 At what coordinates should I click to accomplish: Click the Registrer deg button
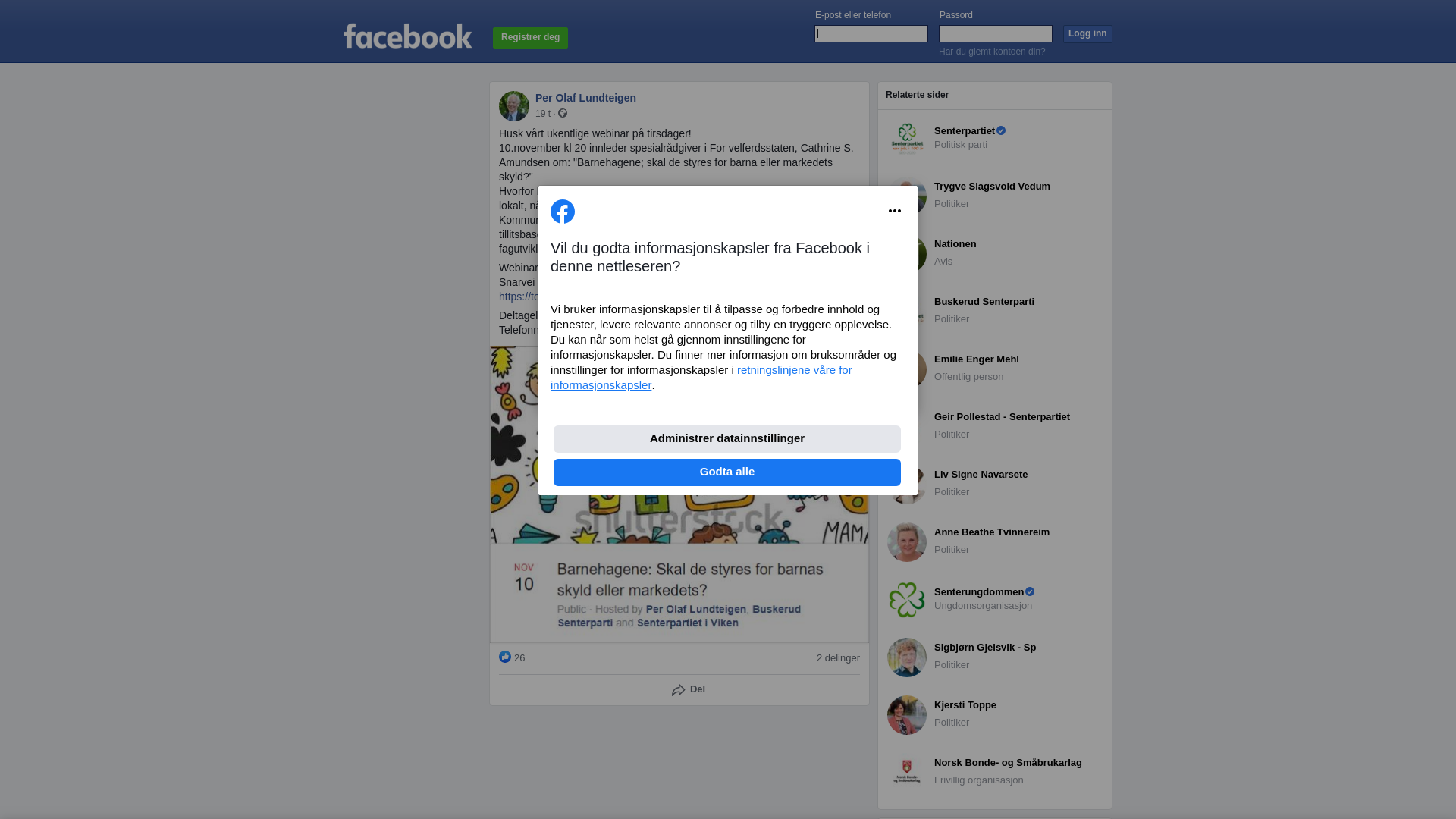coord(530,38)
